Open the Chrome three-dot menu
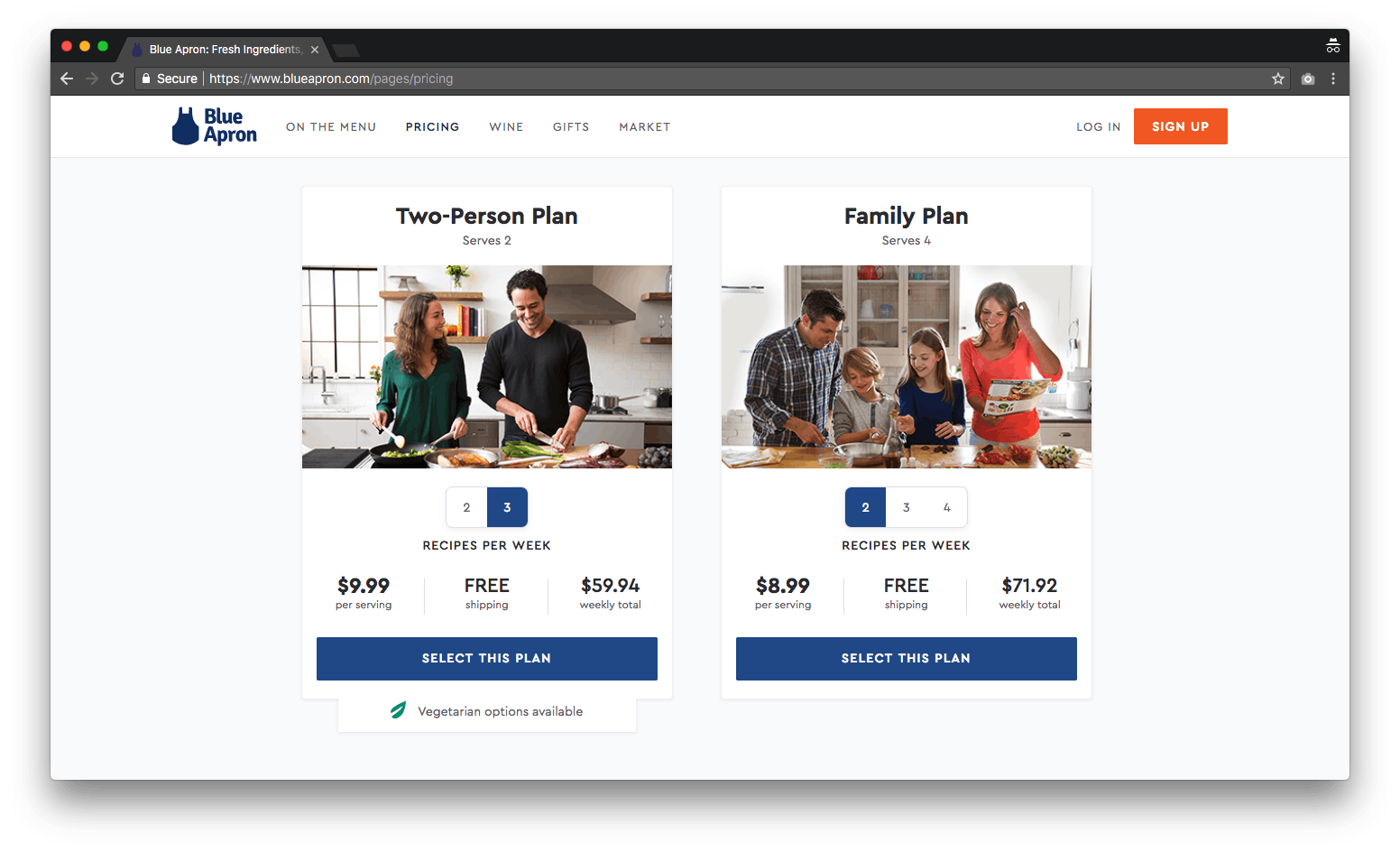The height and width of the screenshot is (852, 1400). coord(1333,79)
